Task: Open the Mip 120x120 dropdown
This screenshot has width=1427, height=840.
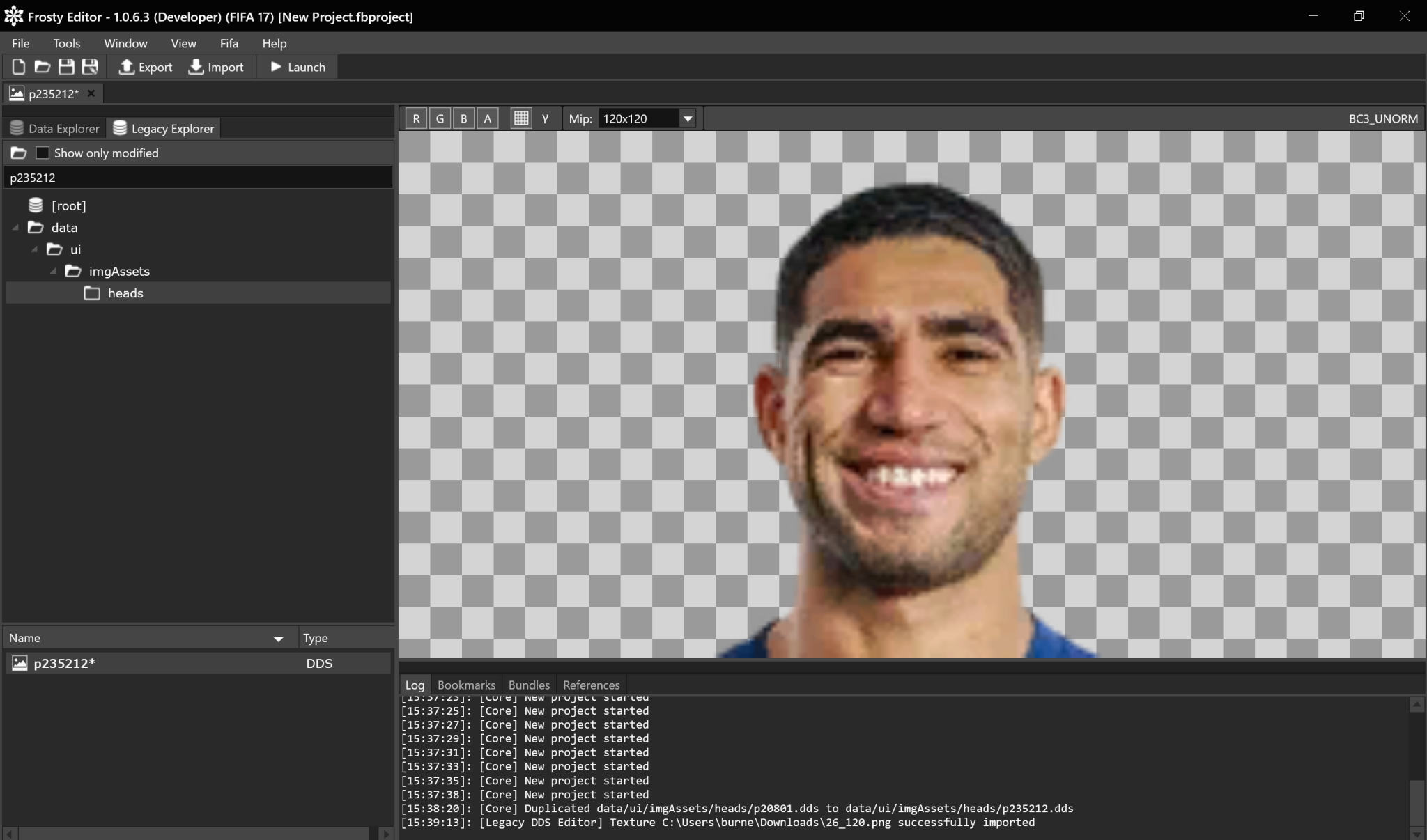Action: click(687, 118)
